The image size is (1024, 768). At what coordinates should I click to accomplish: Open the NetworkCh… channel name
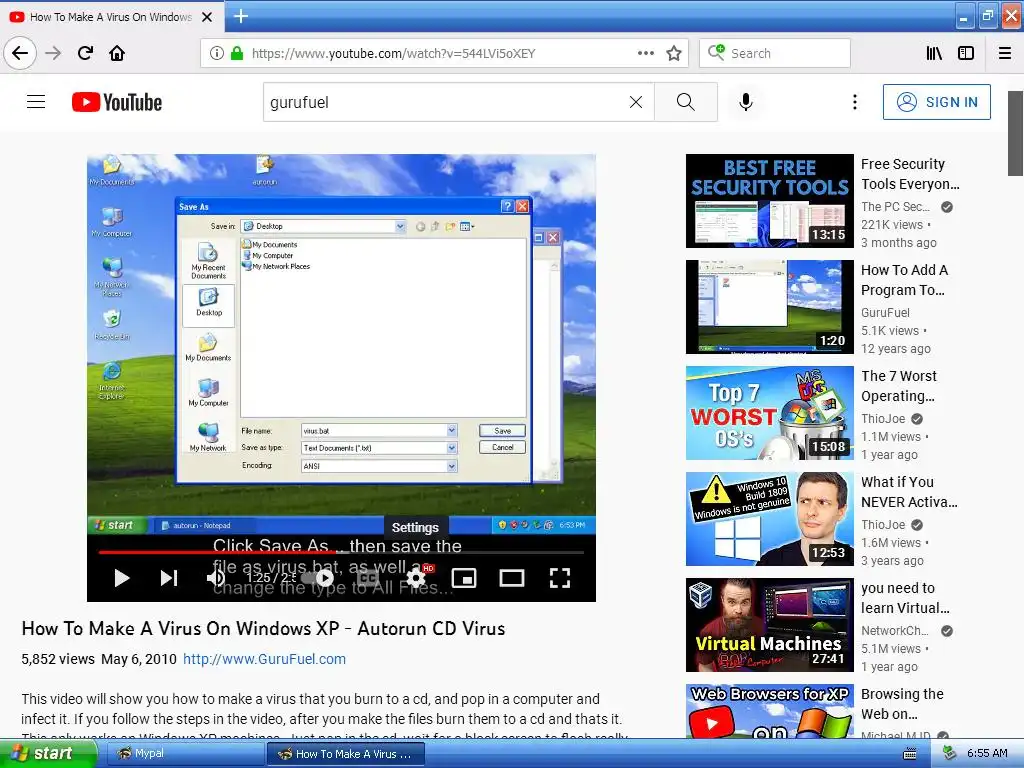click(895, 630)
